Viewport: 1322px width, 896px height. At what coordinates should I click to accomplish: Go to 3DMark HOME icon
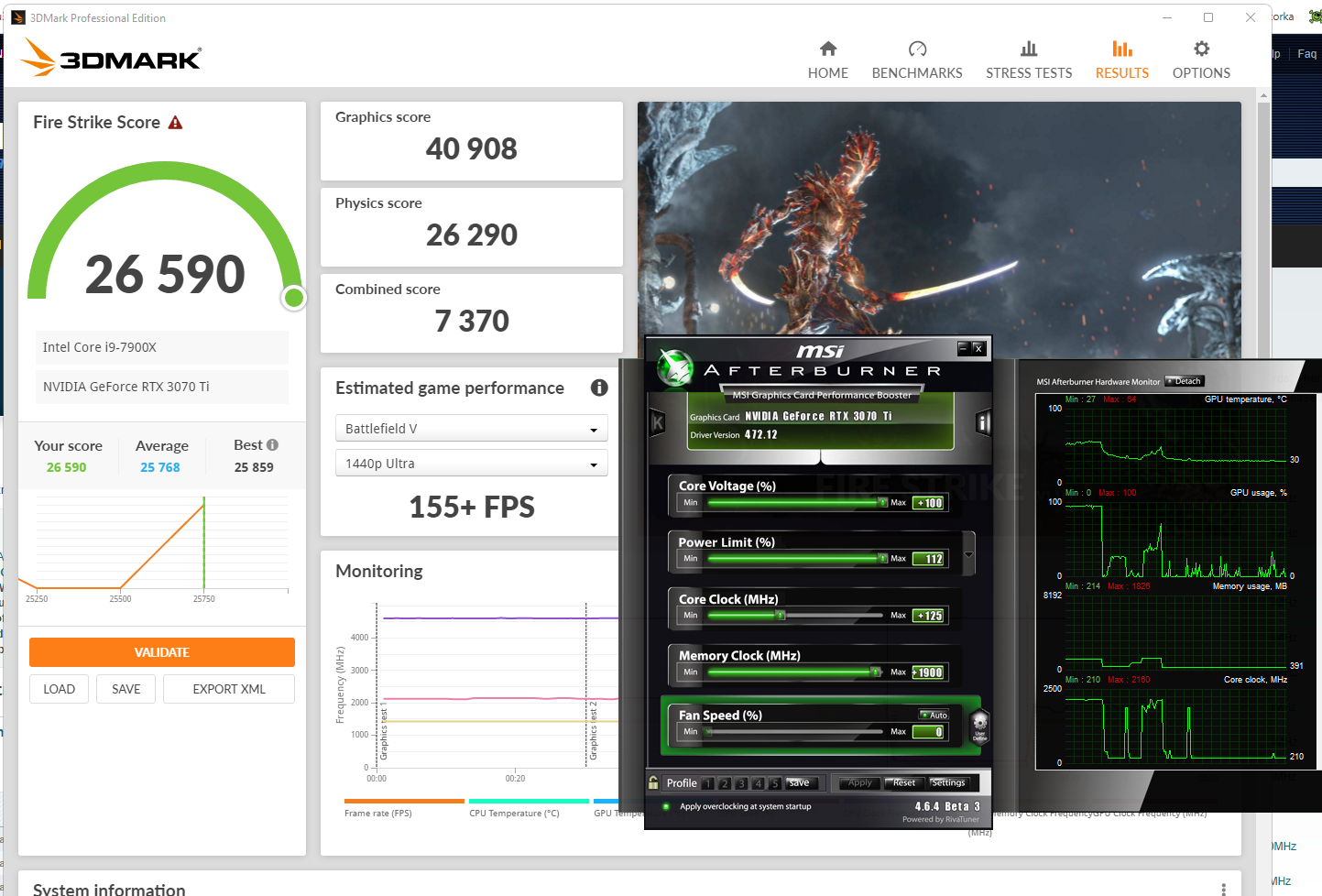tap(828, 49)
